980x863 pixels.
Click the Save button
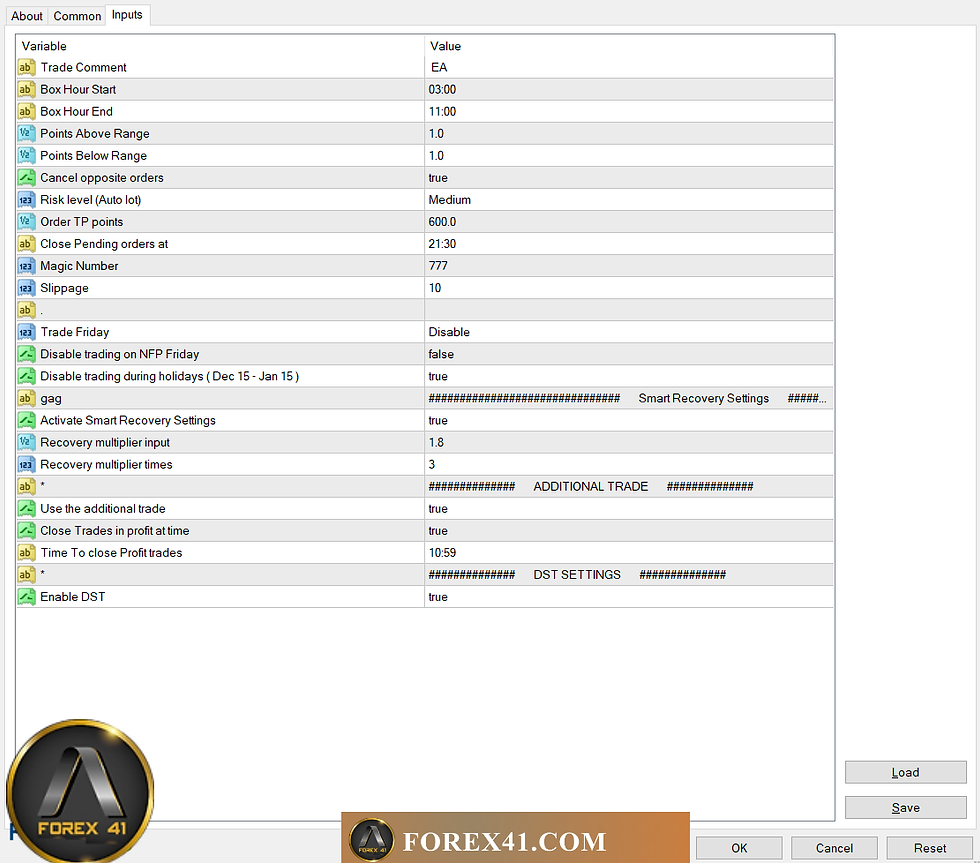pyautogui.click(x=905, y=807)
